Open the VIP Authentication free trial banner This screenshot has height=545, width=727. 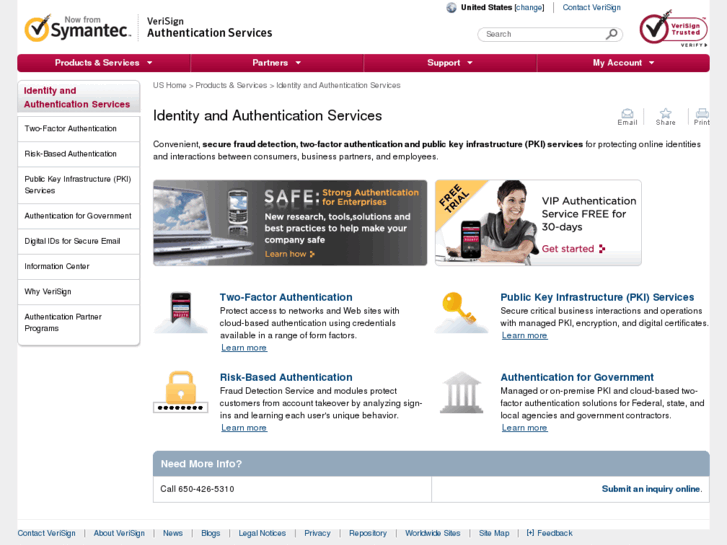538,223
